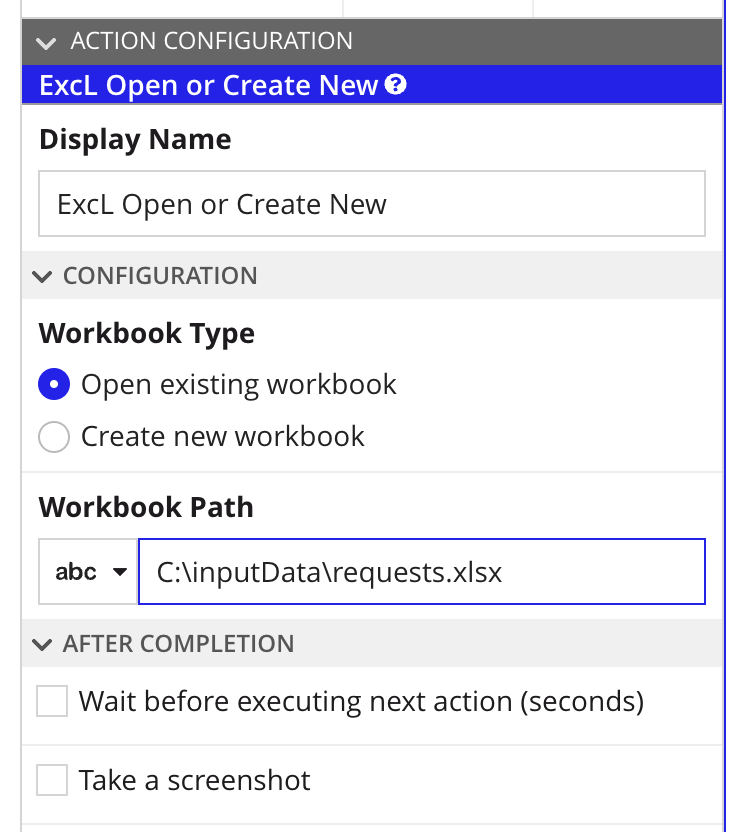This screenshot has width=746, height=832.
Task: Tick the Take a screenshot checkbox
Action: point(52,780)
